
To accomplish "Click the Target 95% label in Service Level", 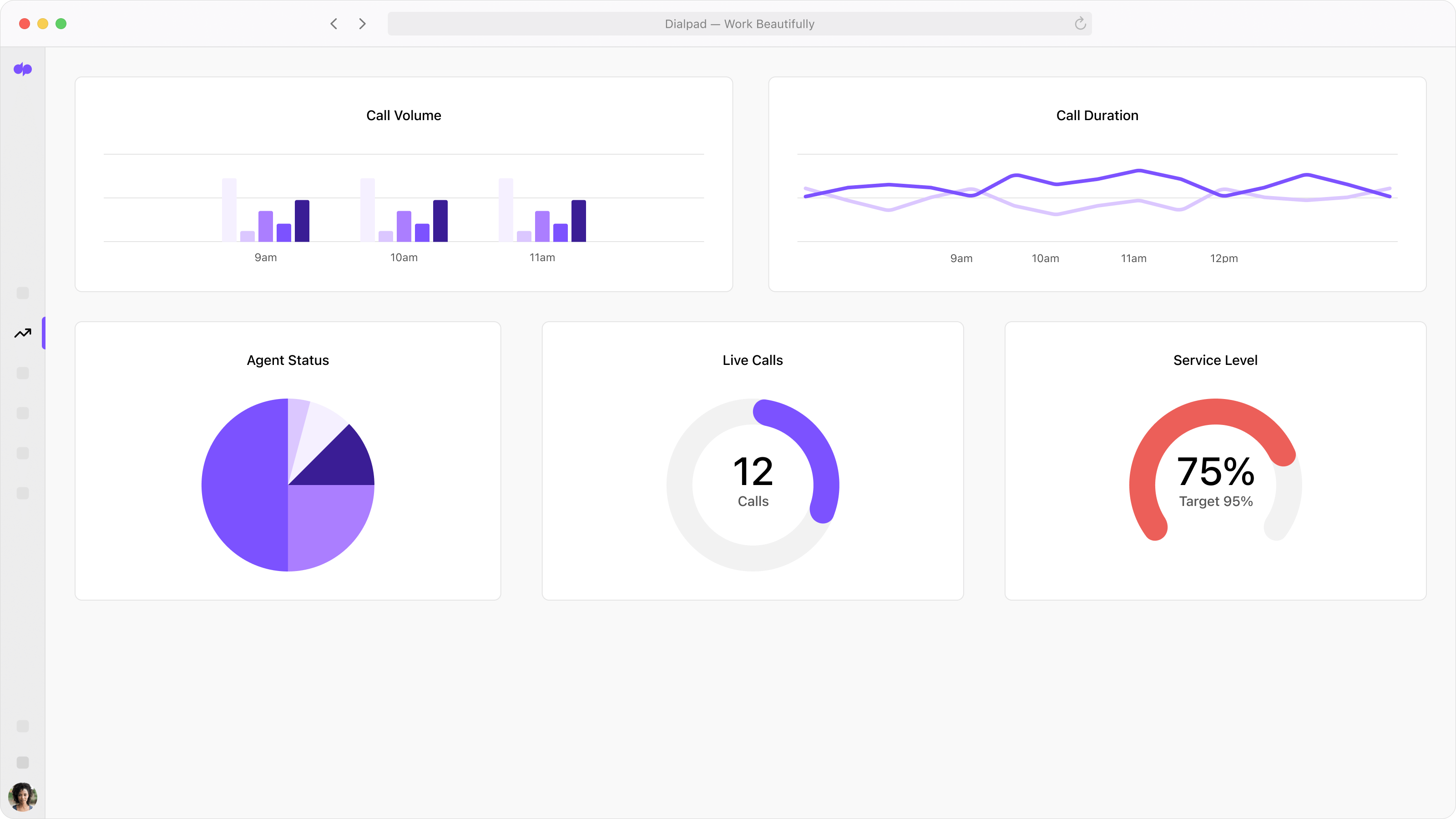I will [x=1216, y=502].
